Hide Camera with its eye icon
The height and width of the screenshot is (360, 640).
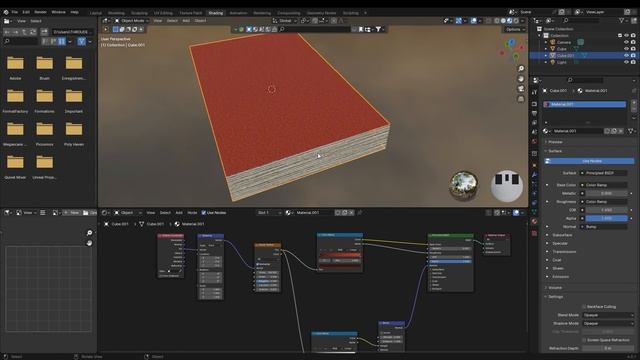[x=626, y=42]
